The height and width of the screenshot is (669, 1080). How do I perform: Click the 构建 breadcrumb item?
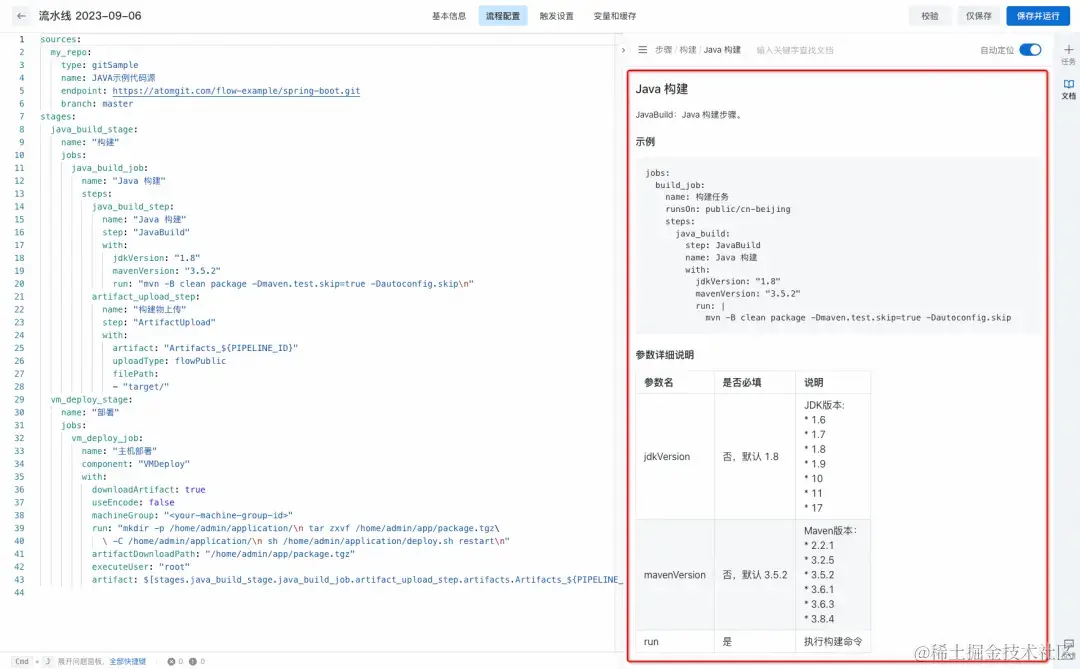pos(688,50)
